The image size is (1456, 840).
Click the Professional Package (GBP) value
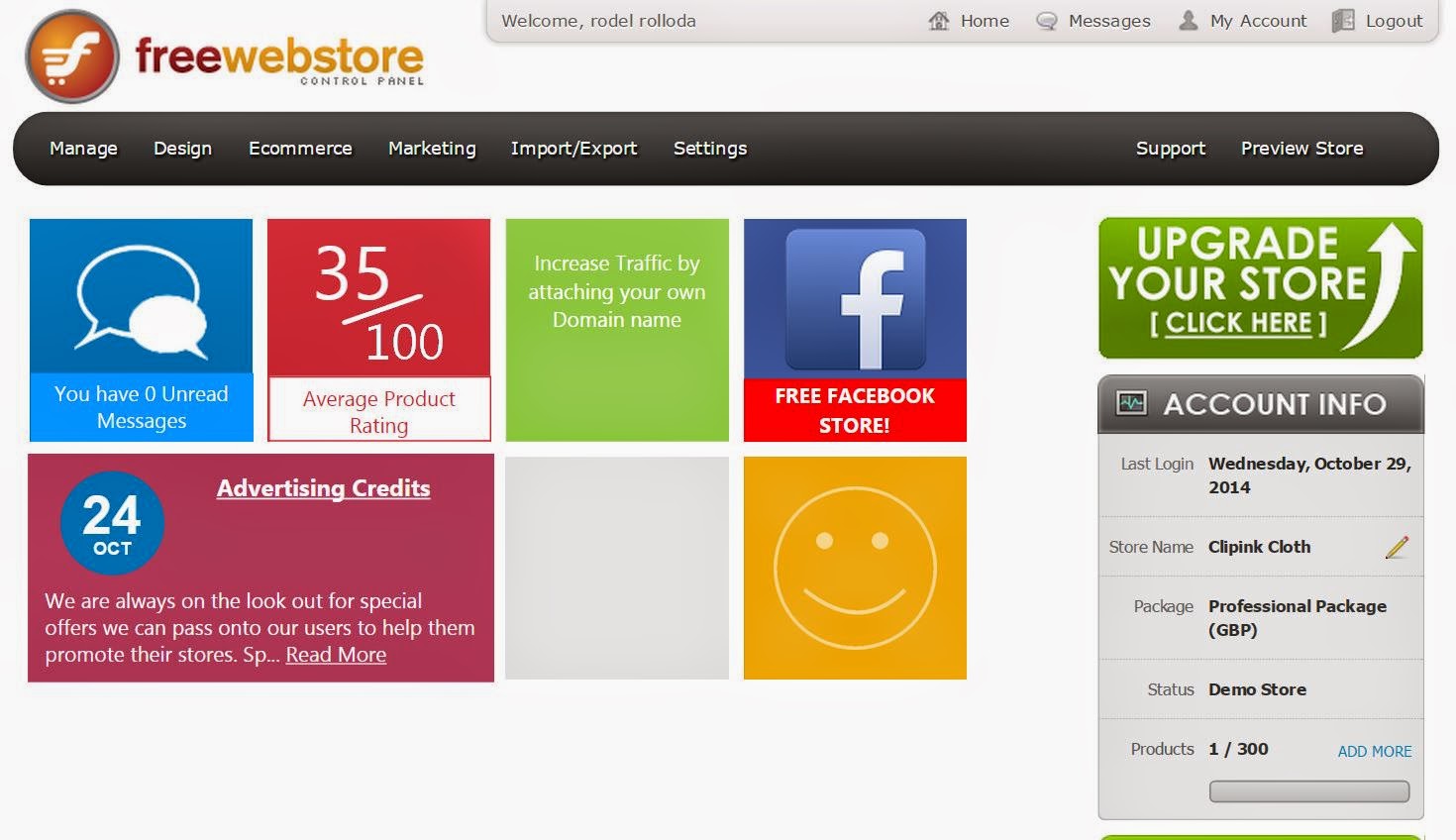coord(1297,618)
